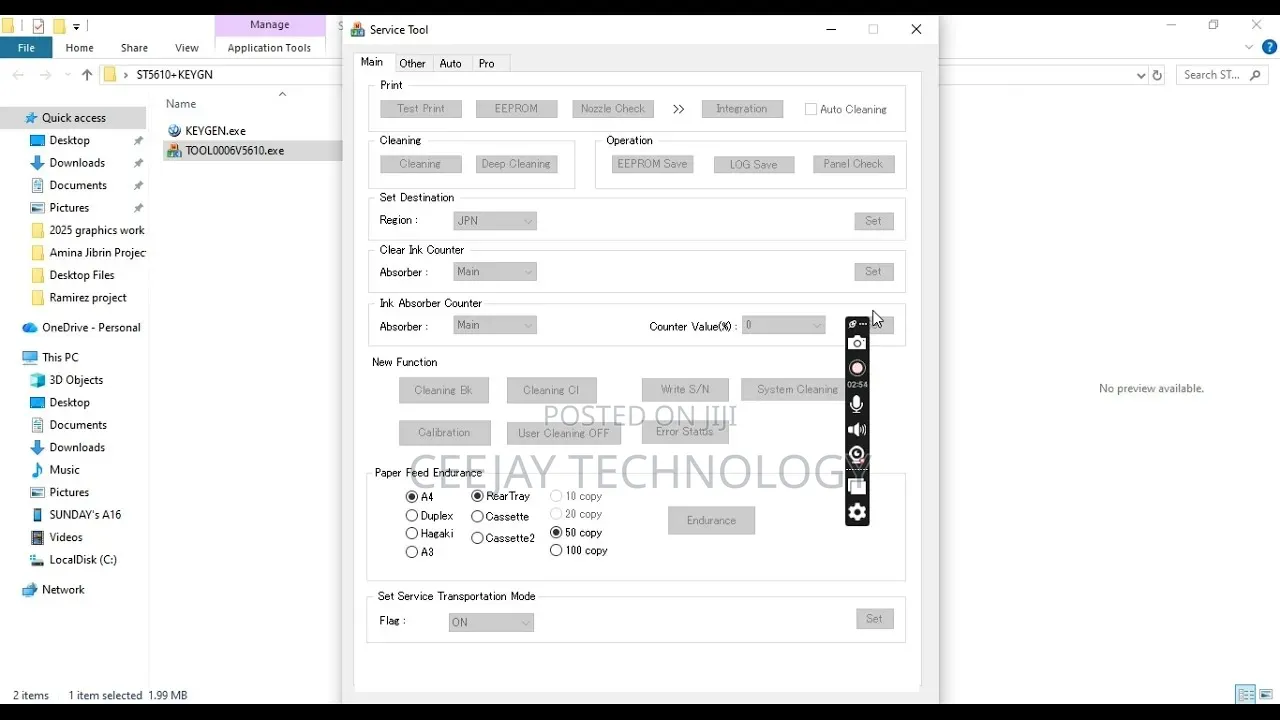Viewport: 1280px width, 720px height.
Task: Click the search magnifier icon in File Explorer
Action: tap(1254, 75)
